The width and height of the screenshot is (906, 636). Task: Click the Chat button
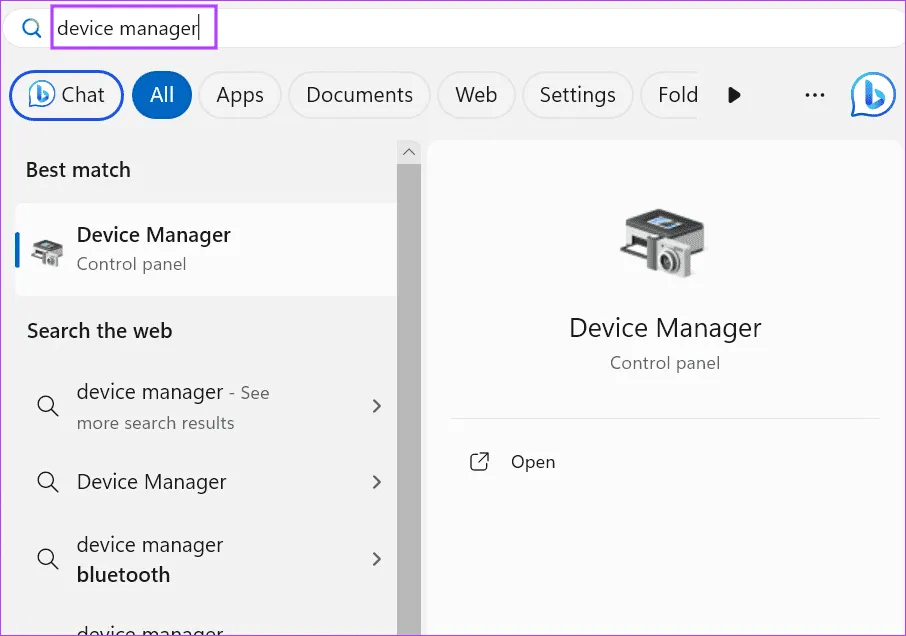[x=67, y=95]
